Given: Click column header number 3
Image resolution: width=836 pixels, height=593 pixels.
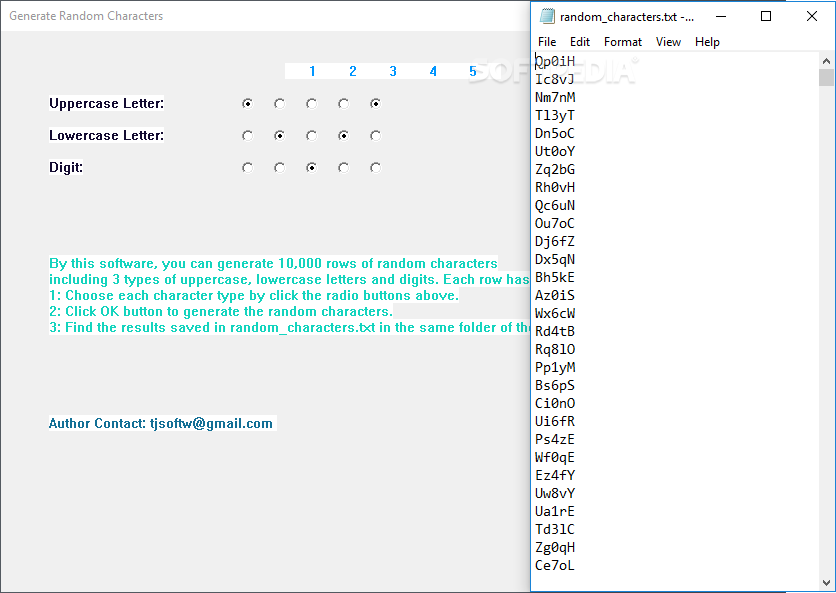Looking at the screenshot, I should pos(393,71).
